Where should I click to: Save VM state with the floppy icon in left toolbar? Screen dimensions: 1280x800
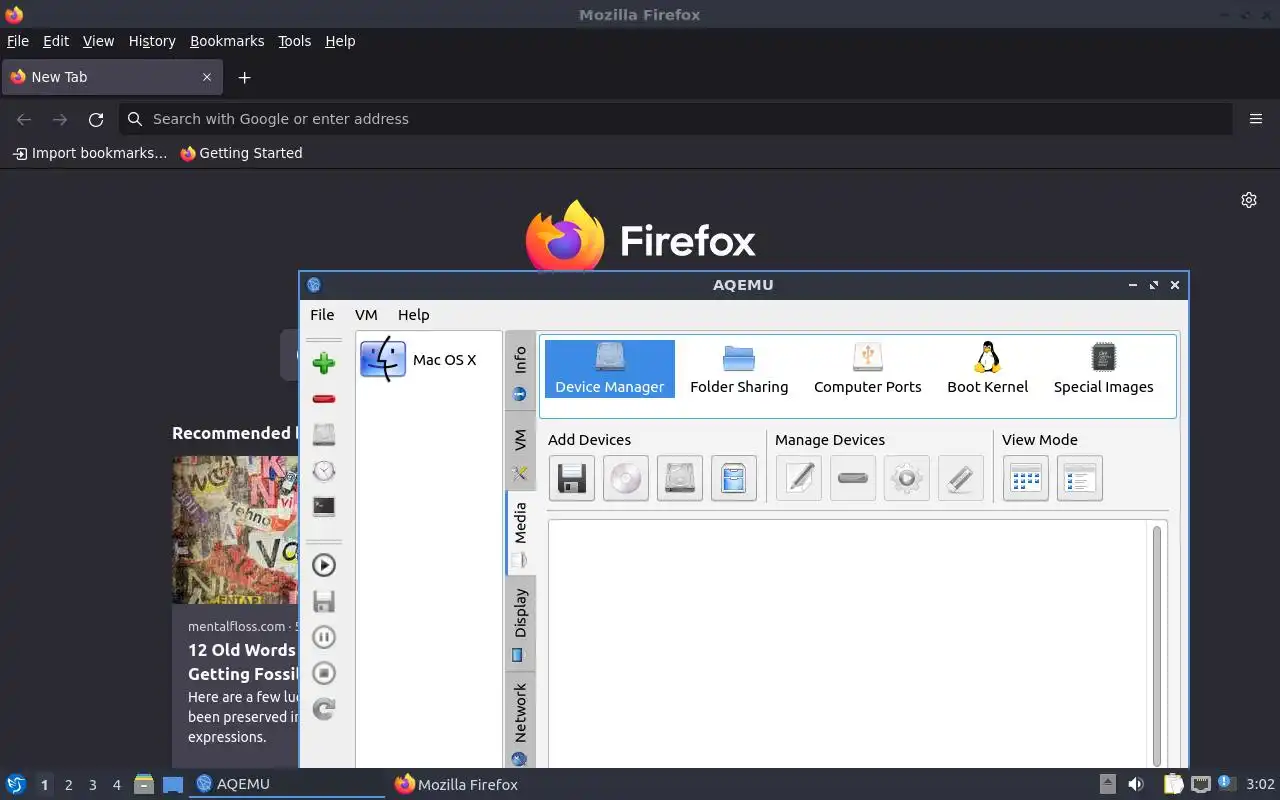point(323,601)
